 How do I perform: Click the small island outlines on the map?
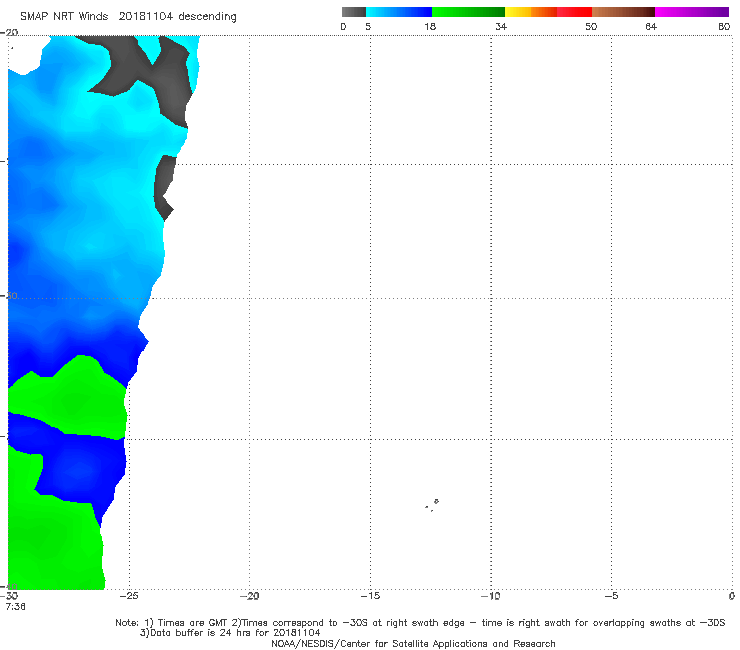pyautogui.click(x=432, y=505)
